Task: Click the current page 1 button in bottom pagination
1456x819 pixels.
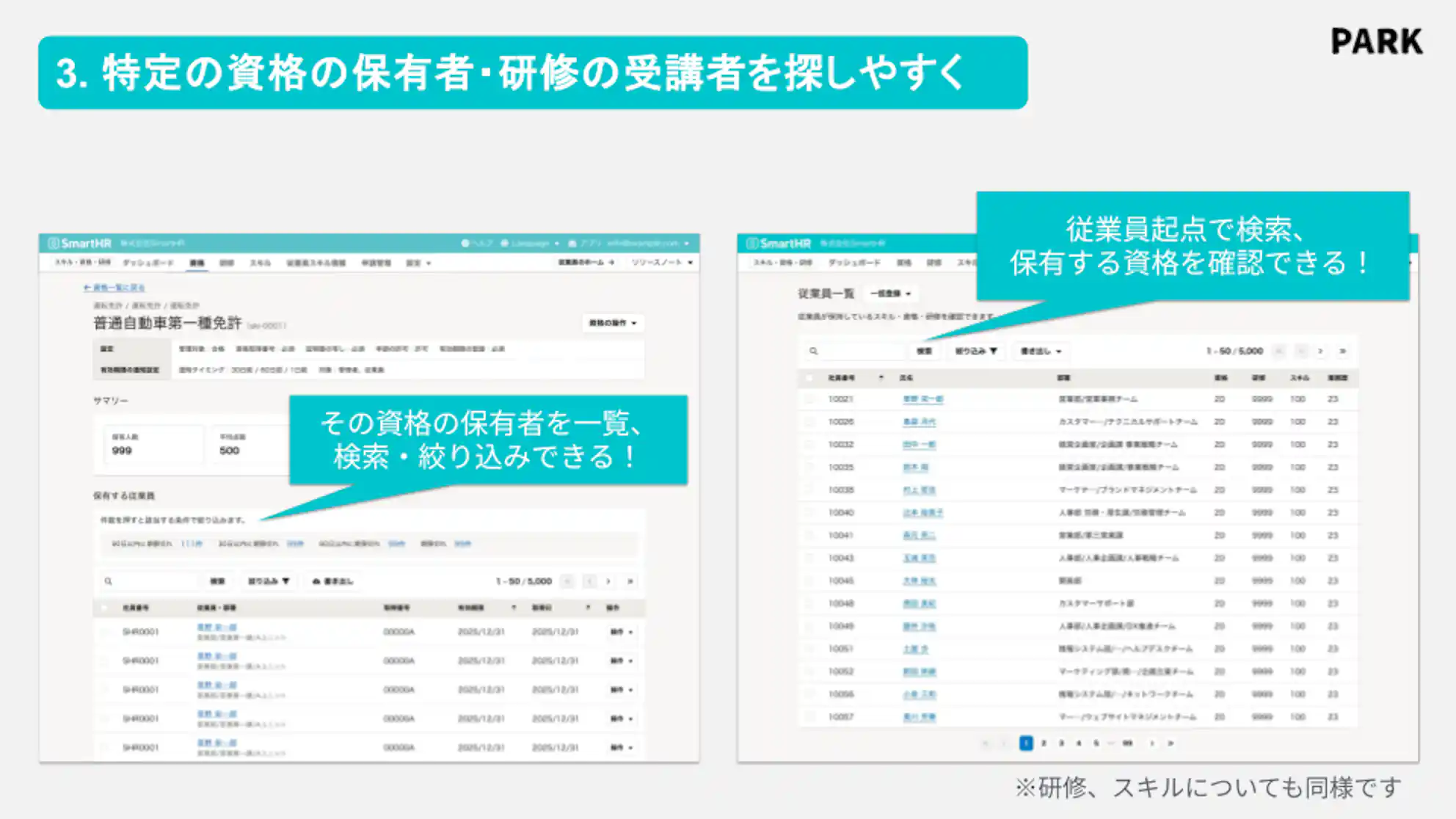Action: tap(1026, 743)
